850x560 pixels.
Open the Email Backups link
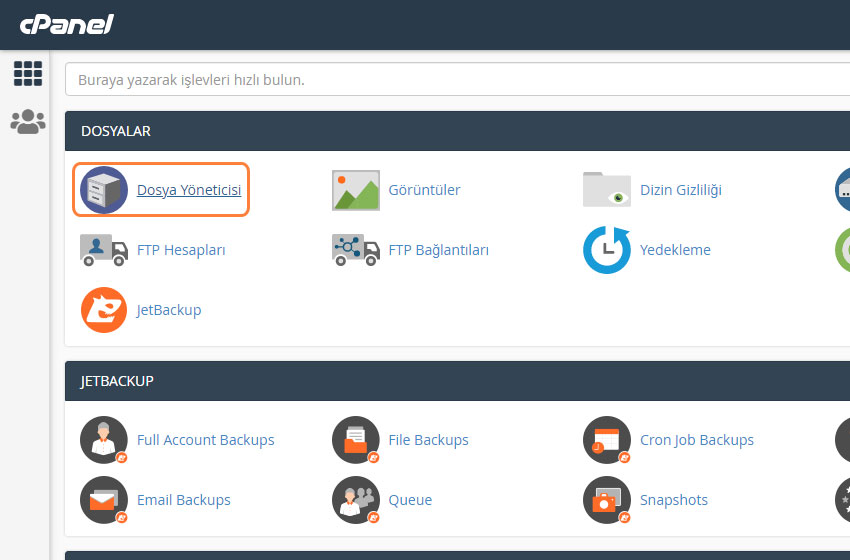click(183, 500)
